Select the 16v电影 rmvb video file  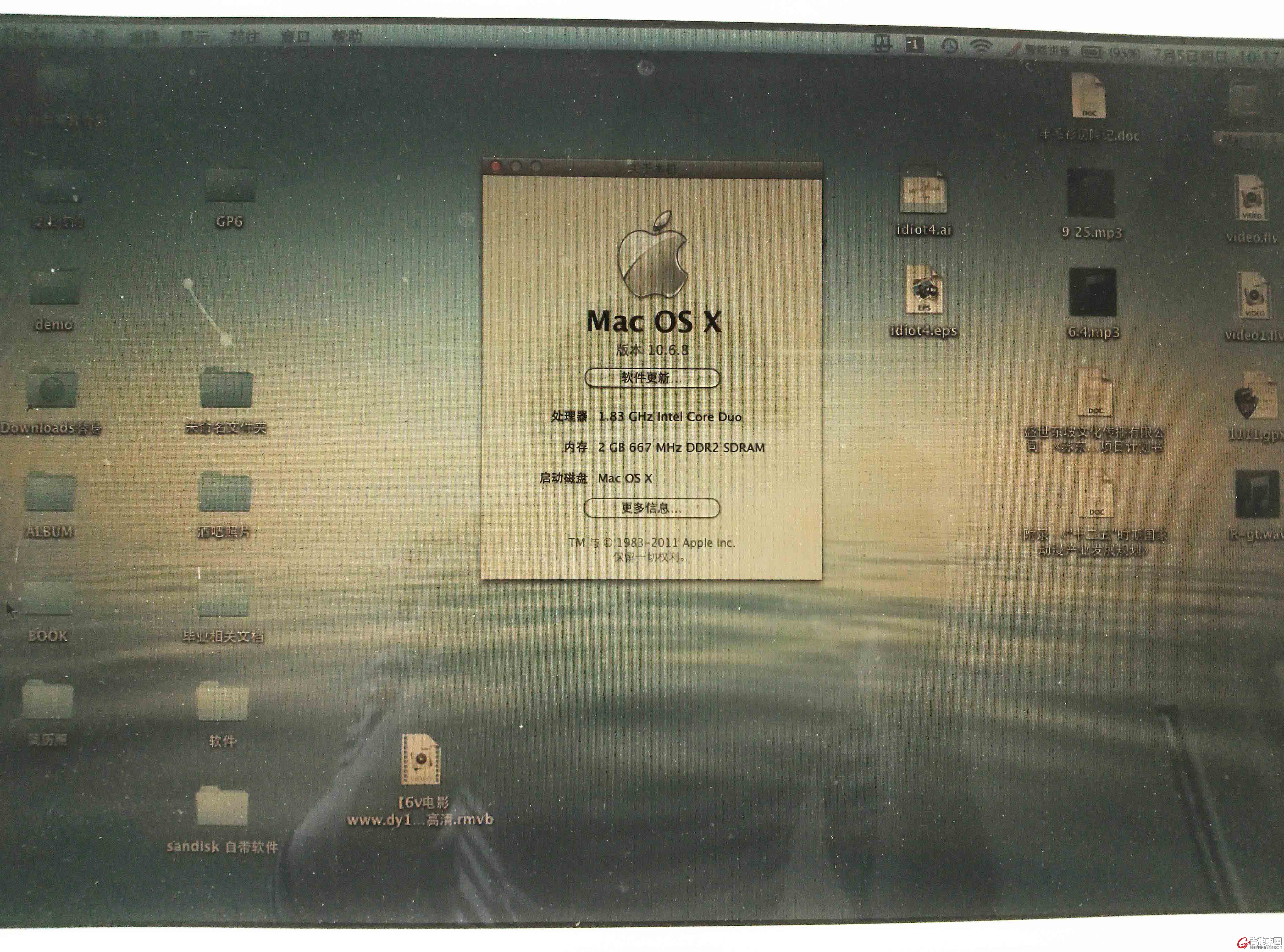click(421, 759)
